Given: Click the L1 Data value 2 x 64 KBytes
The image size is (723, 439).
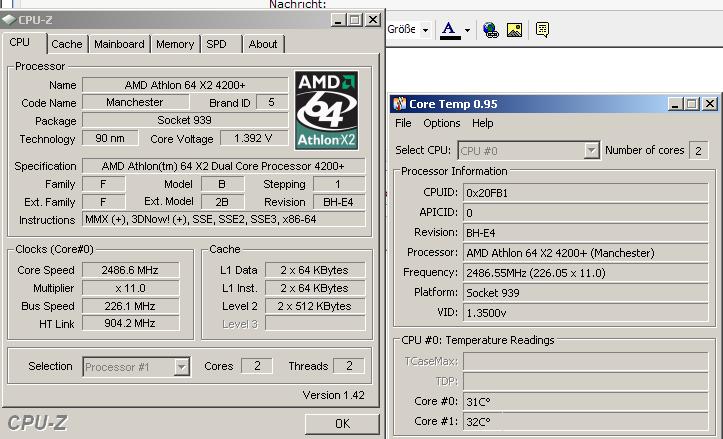Looking at the screenshot, I should (315, 270).
